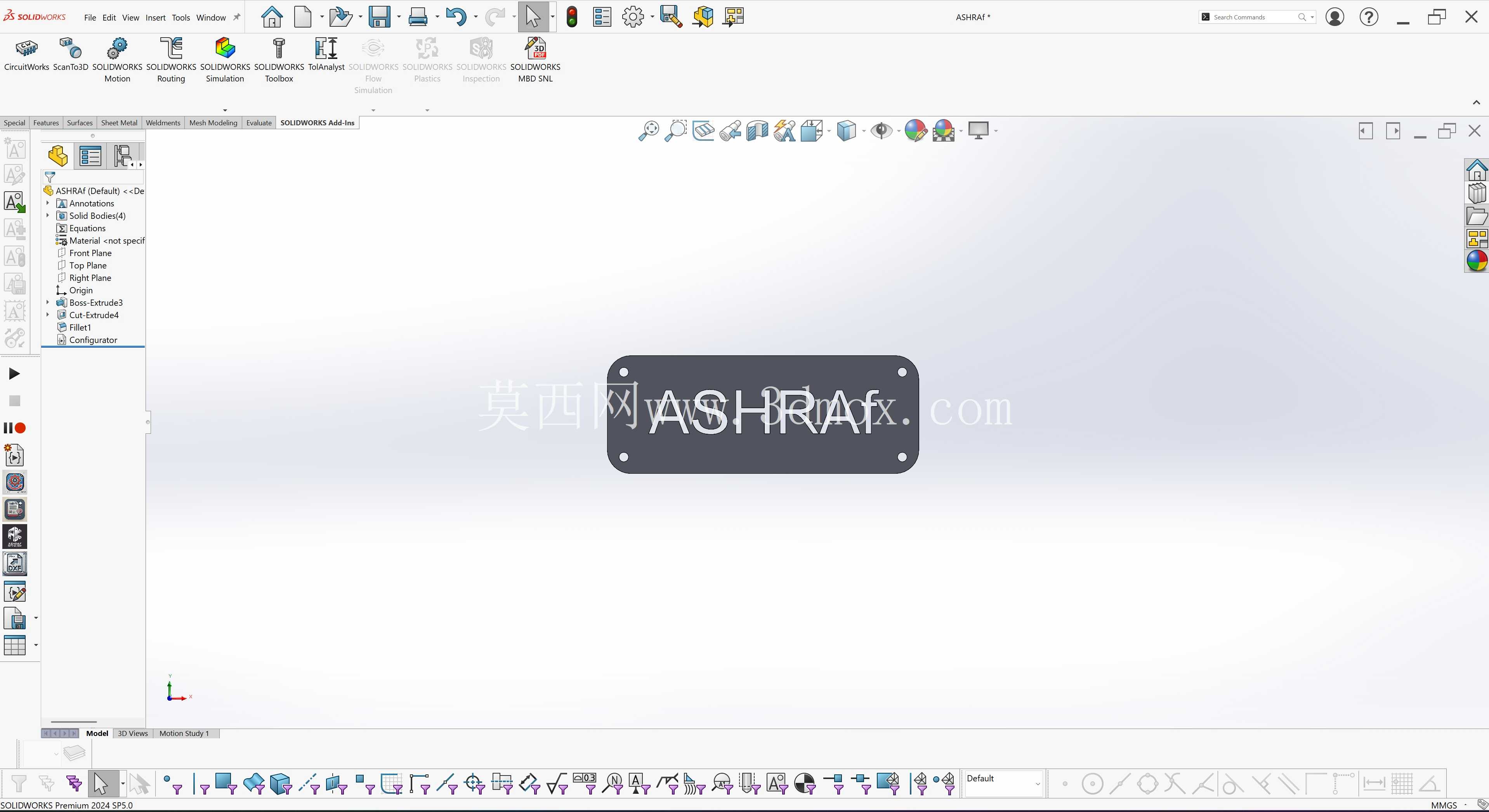The width and height of the screenshot is (1489, 812).
Task: Print the current document
Action: pyautogui.click(x=417, y=17)
